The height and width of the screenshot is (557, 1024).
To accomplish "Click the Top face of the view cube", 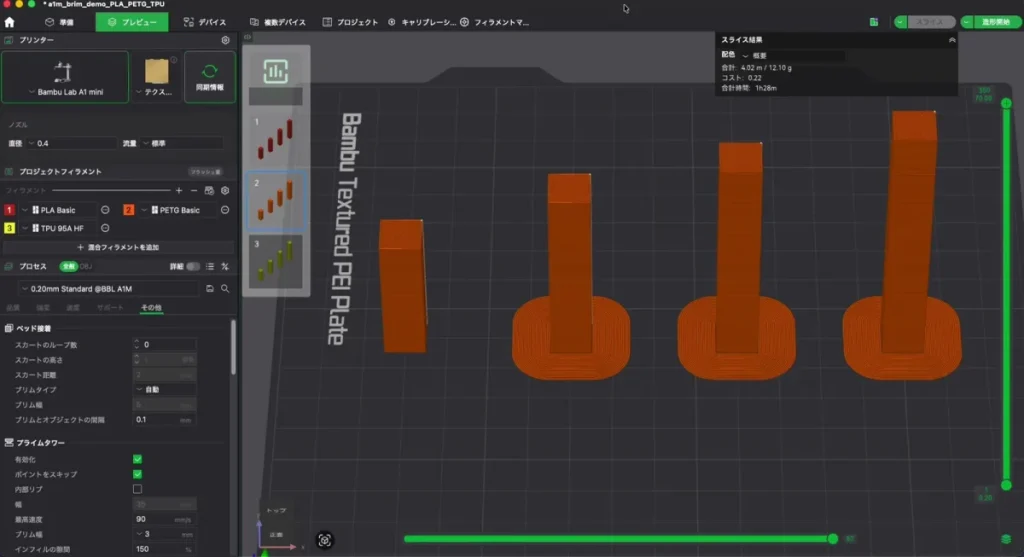I will coord(276,511).
